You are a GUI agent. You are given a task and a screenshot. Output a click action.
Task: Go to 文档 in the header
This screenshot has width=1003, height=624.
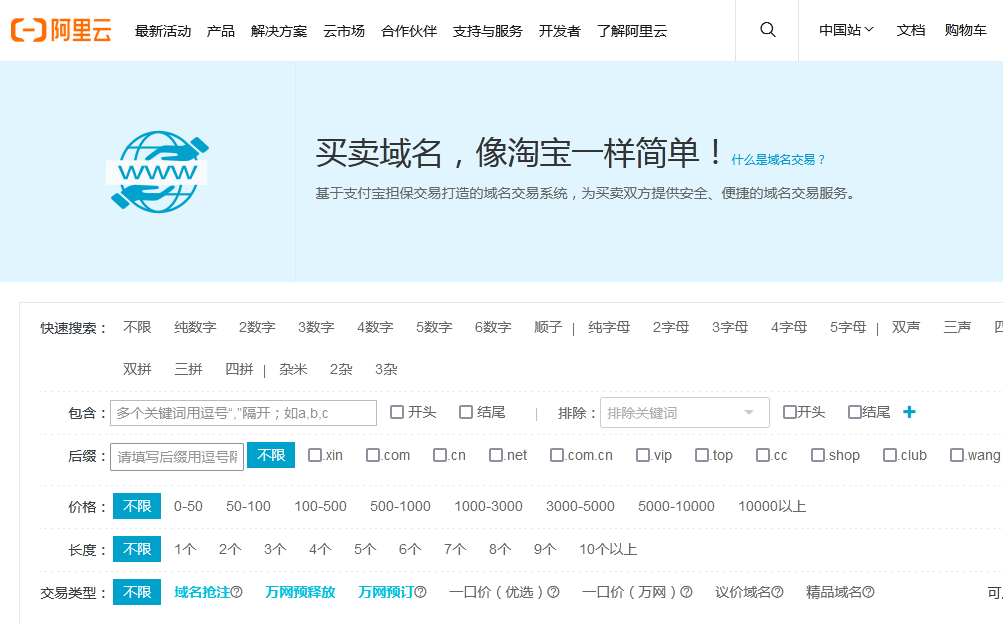[911, 30]
